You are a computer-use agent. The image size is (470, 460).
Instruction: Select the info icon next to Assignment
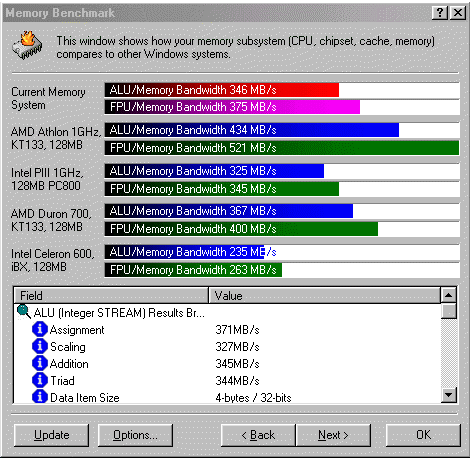click(40, 329)
